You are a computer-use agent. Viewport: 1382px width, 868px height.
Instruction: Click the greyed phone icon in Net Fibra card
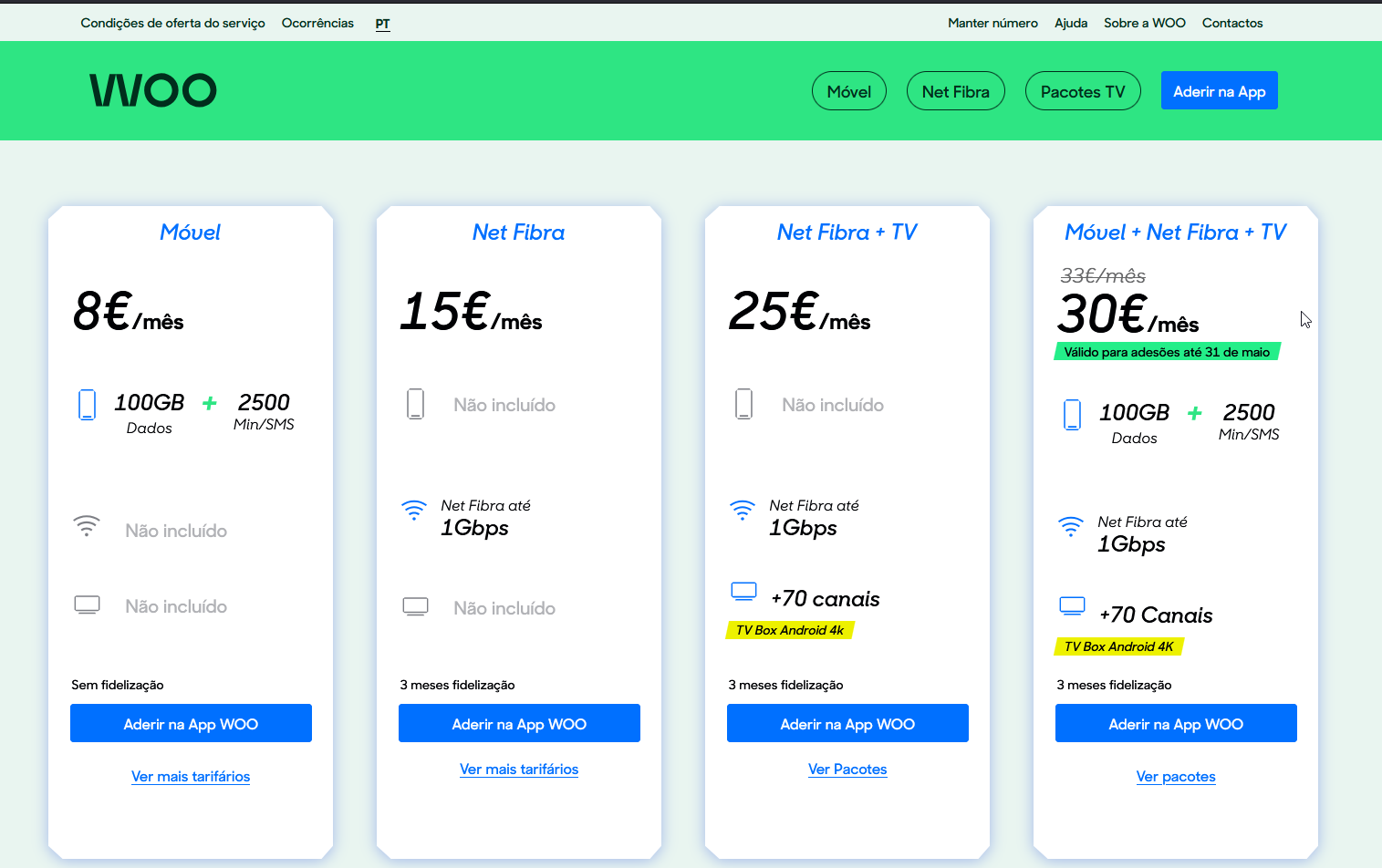point(415,404)
